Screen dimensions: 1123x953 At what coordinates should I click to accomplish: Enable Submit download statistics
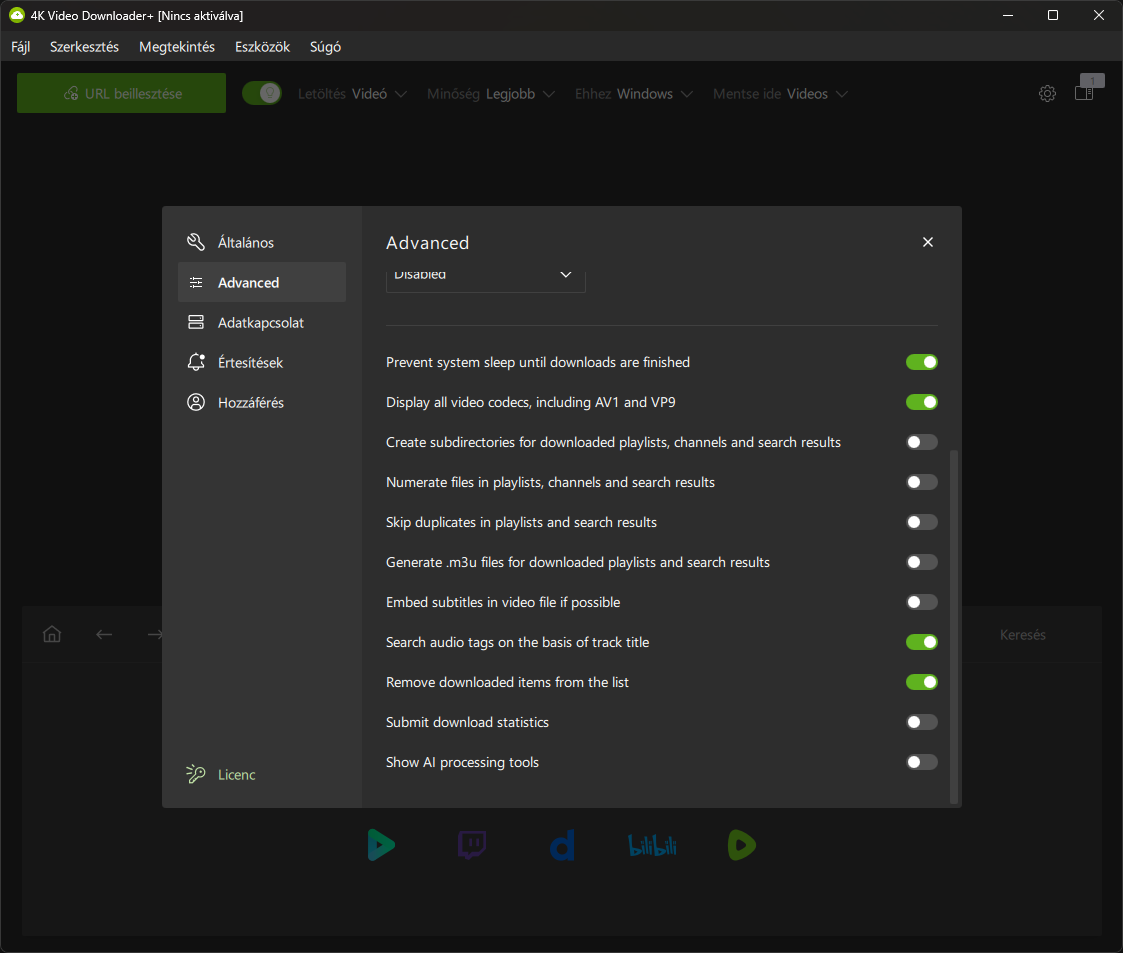tap(921, 722)
